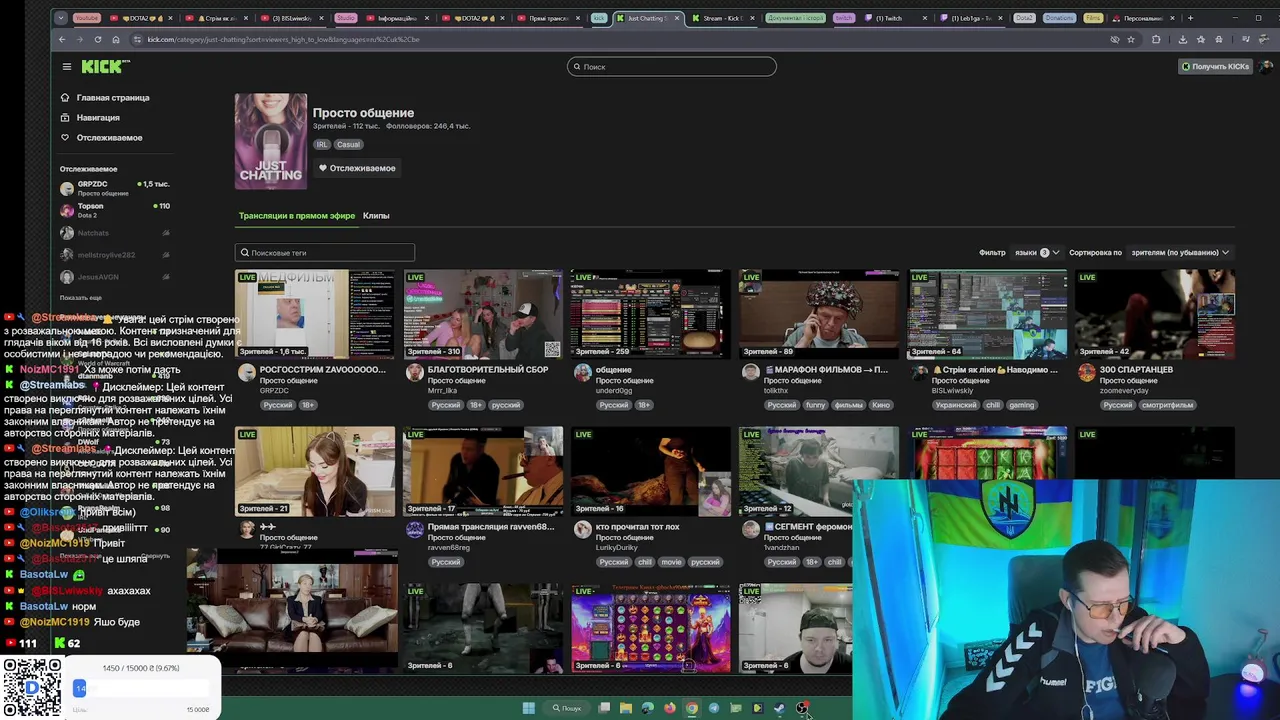This screenshot has height=720, width=1280.
Task: Open кто прочитал тот лох stream title
Action: coord(637,527)
